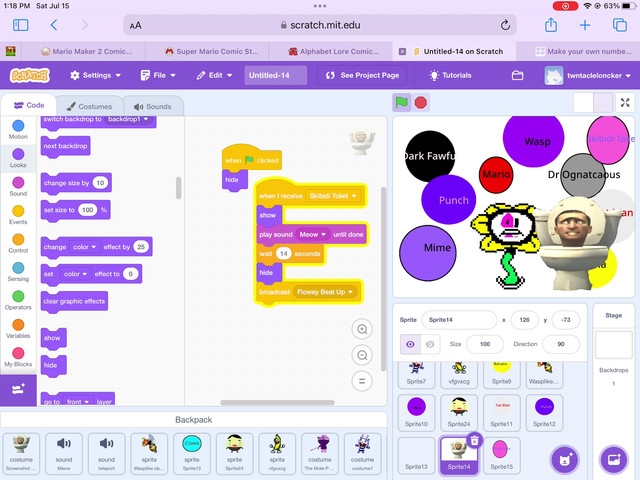Screen dimensions: 640x480
Task: Open the Settings menu
Action: tap(96, 75)
